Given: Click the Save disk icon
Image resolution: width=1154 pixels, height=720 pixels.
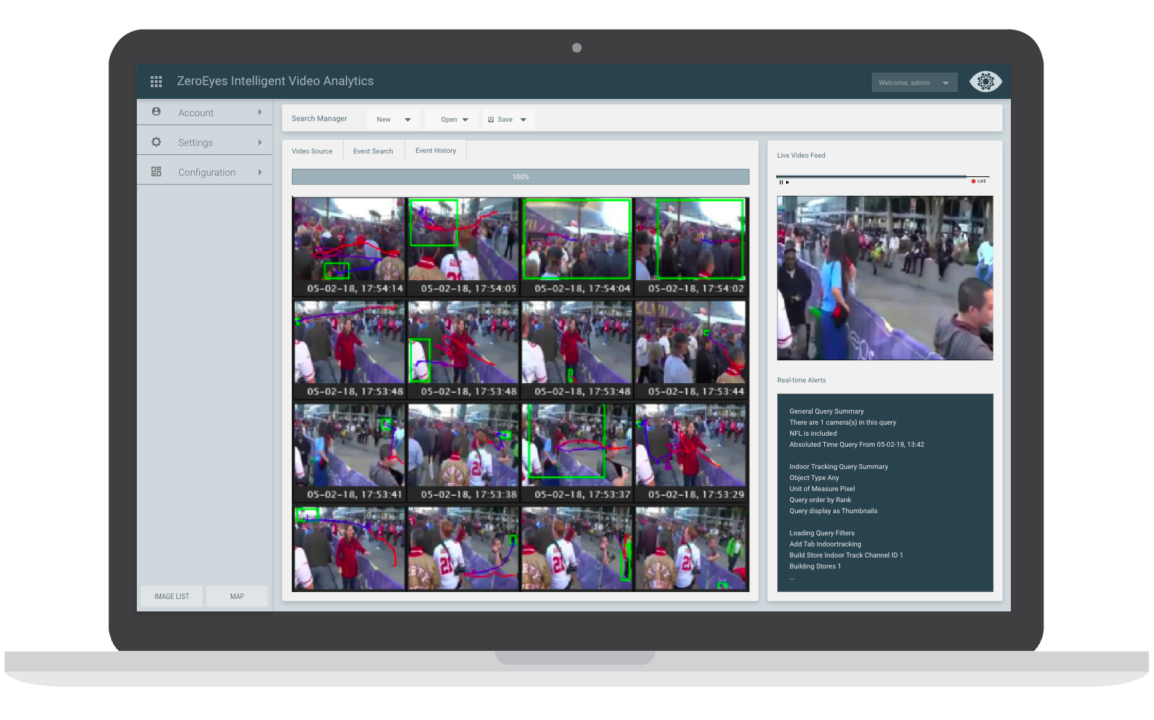Looking at the screenshot, I should pyautogui.click(x=491, y=119).
